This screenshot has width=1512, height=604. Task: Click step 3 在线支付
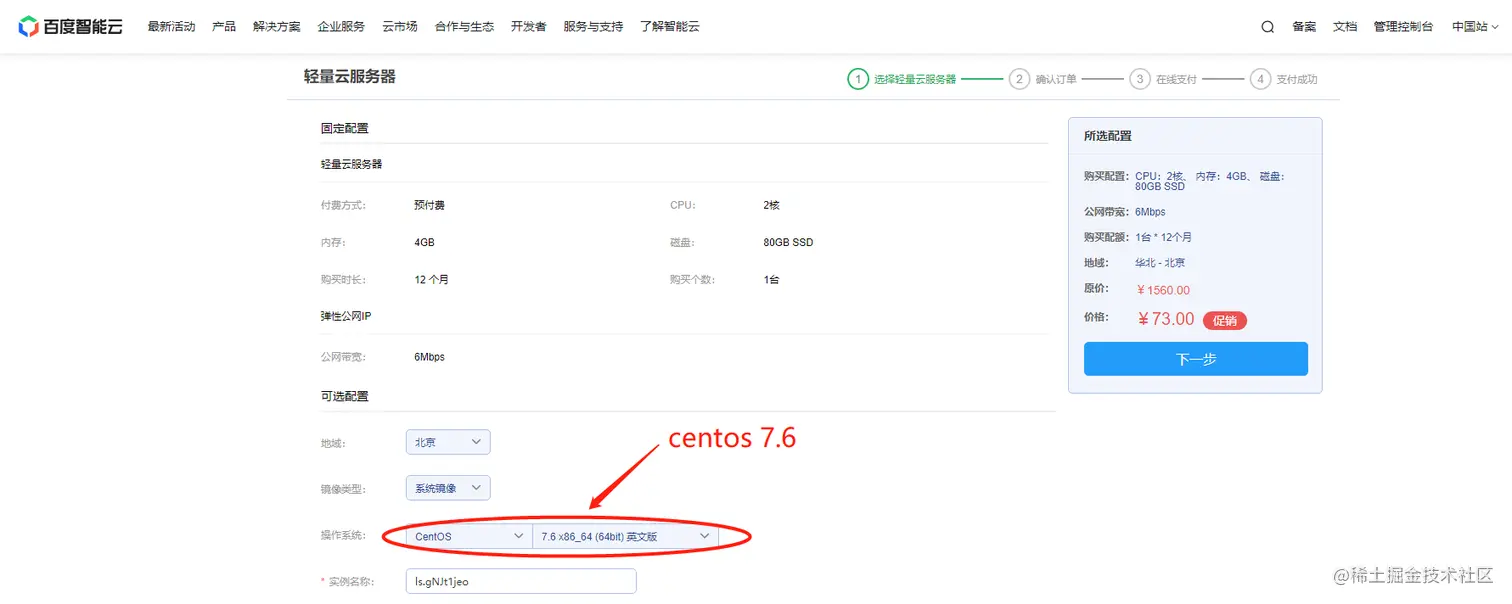tap(1164, 79)
